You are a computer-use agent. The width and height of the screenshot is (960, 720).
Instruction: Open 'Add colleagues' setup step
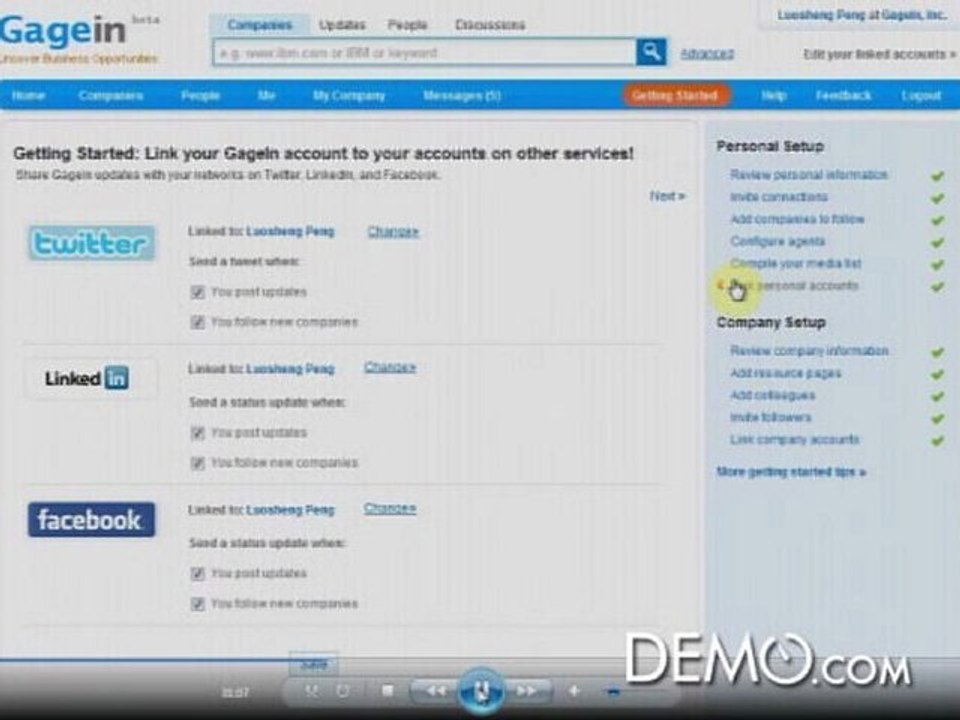pos(773,395)
